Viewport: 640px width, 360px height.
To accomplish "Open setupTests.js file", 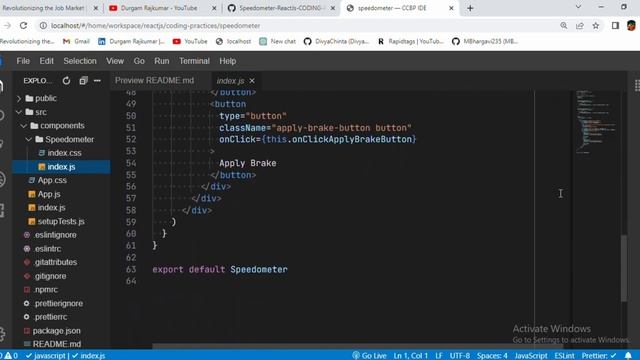I will click(61, 221).
